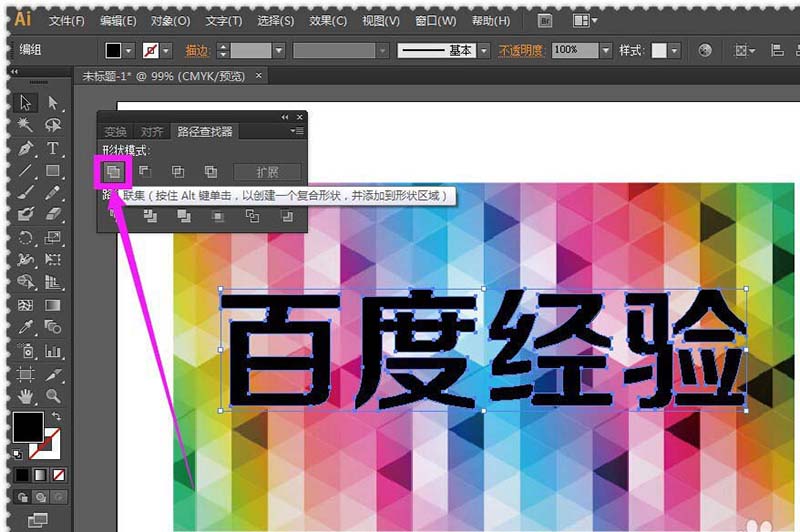Select the Scale tool

[53, 237]
